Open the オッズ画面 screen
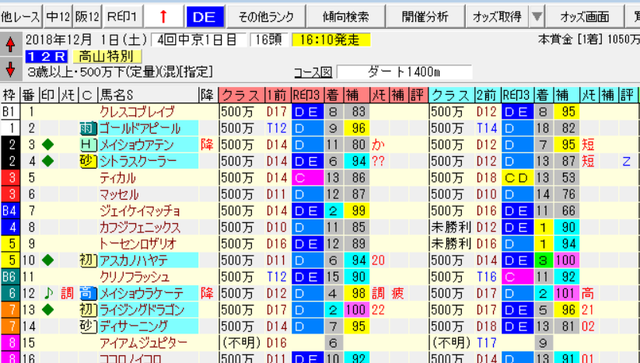This screenshot has height=363, width=640. point(584,16)
